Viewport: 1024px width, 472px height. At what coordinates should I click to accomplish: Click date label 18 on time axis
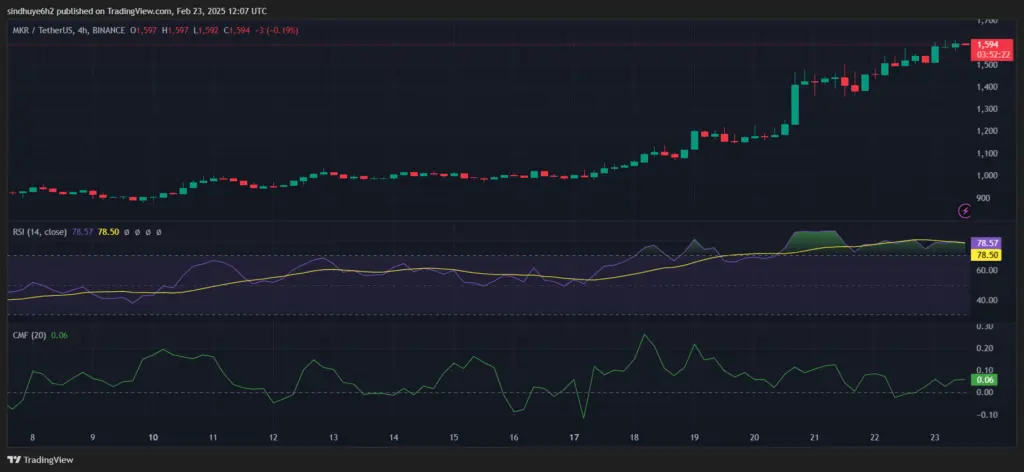point(635,438)
